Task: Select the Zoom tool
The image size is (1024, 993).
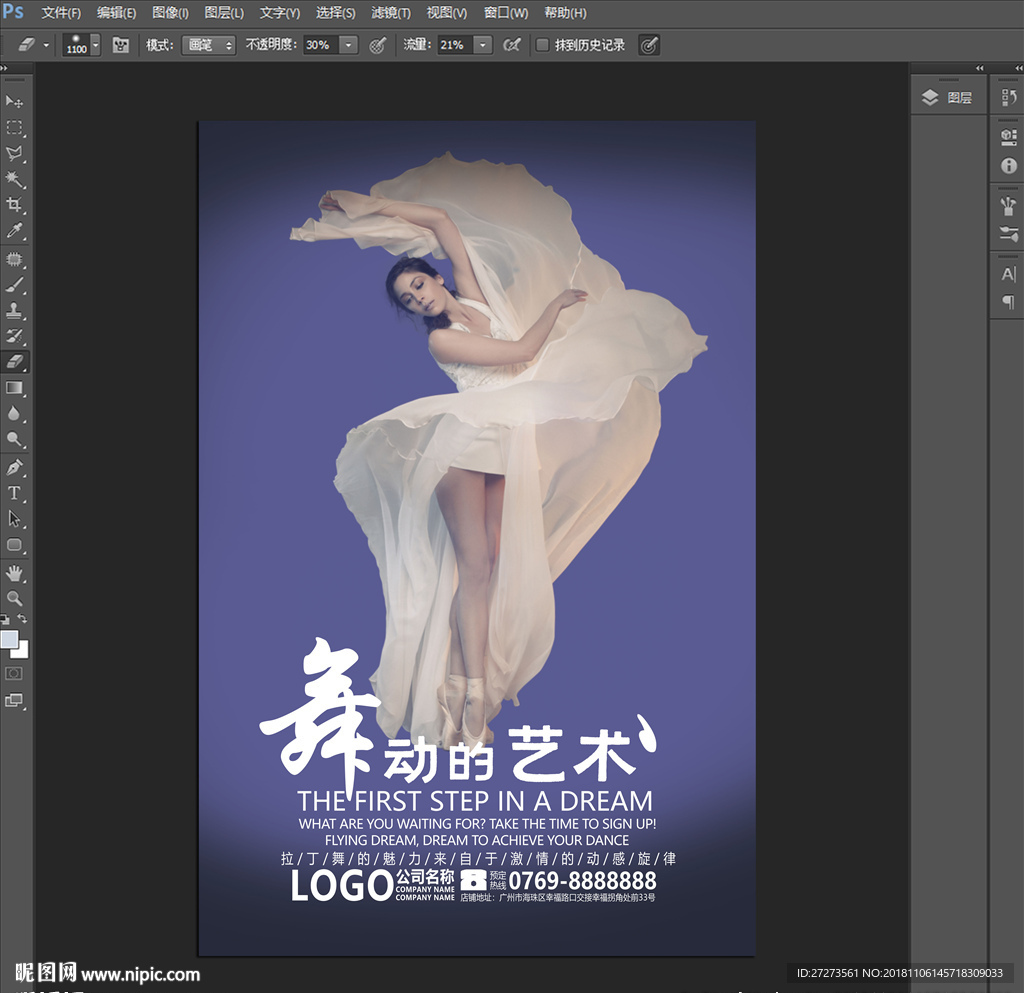Action: click(x=14, y=598)
